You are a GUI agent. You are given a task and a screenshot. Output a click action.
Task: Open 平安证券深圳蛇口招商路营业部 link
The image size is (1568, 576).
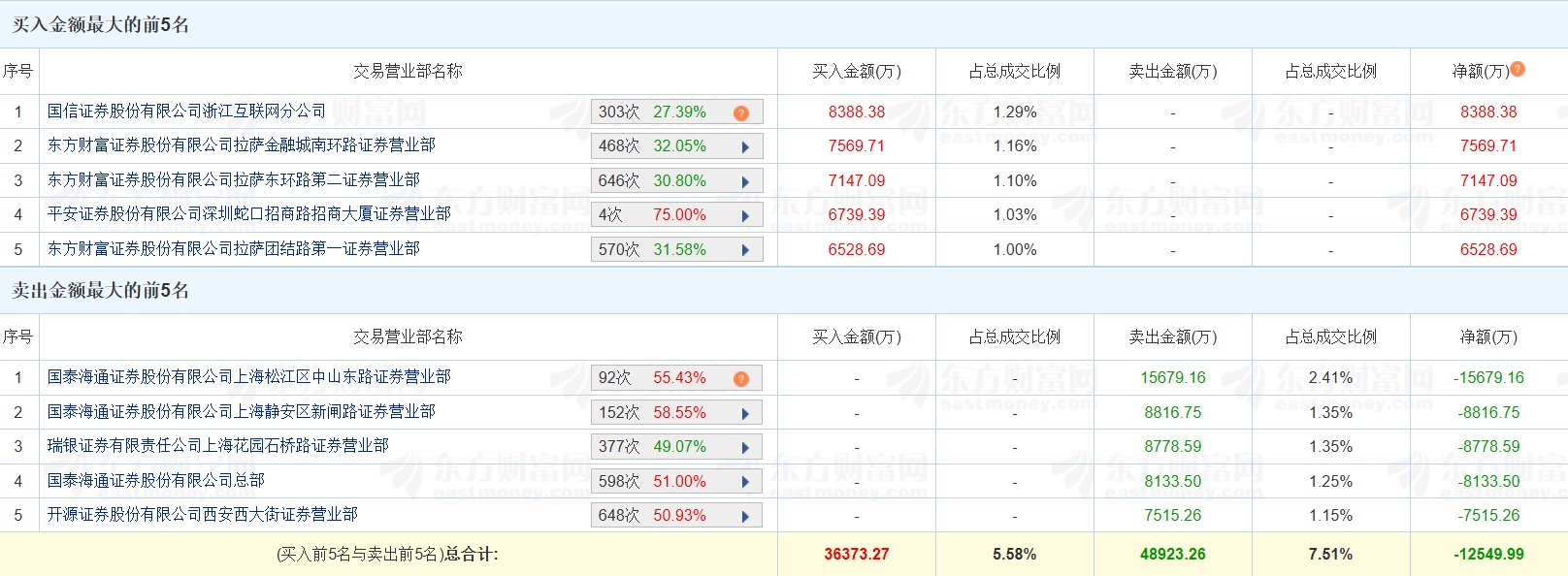click(x=248, y=214)
